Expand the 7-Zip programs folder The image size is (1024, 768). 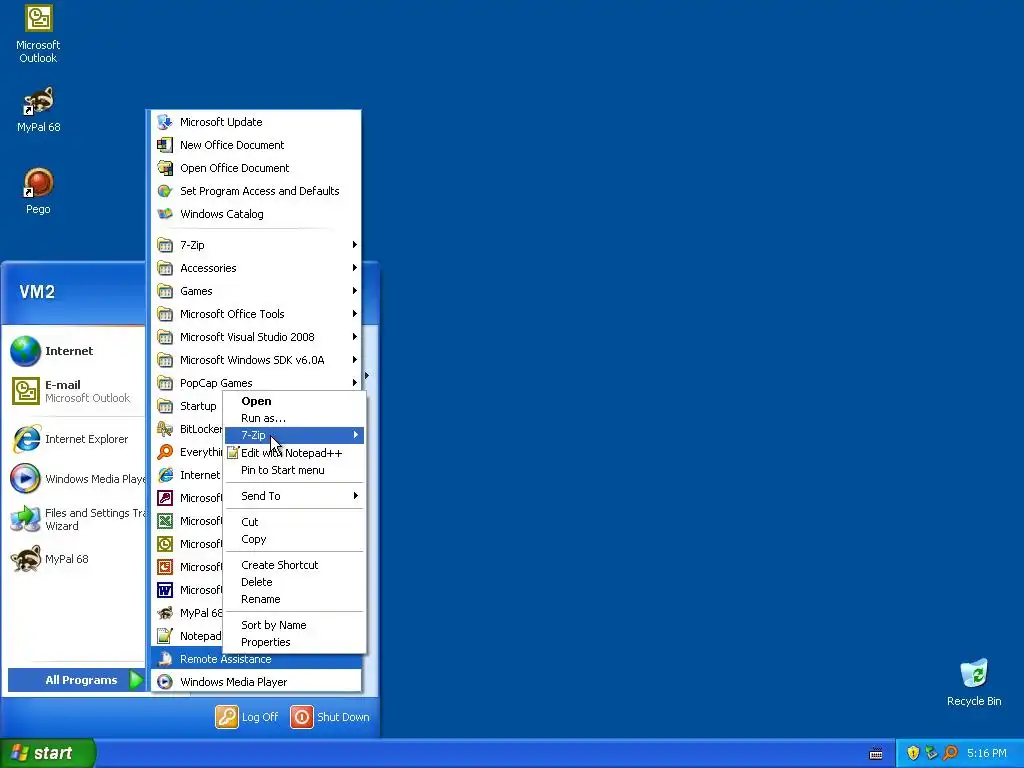click(x=256, y=245)
